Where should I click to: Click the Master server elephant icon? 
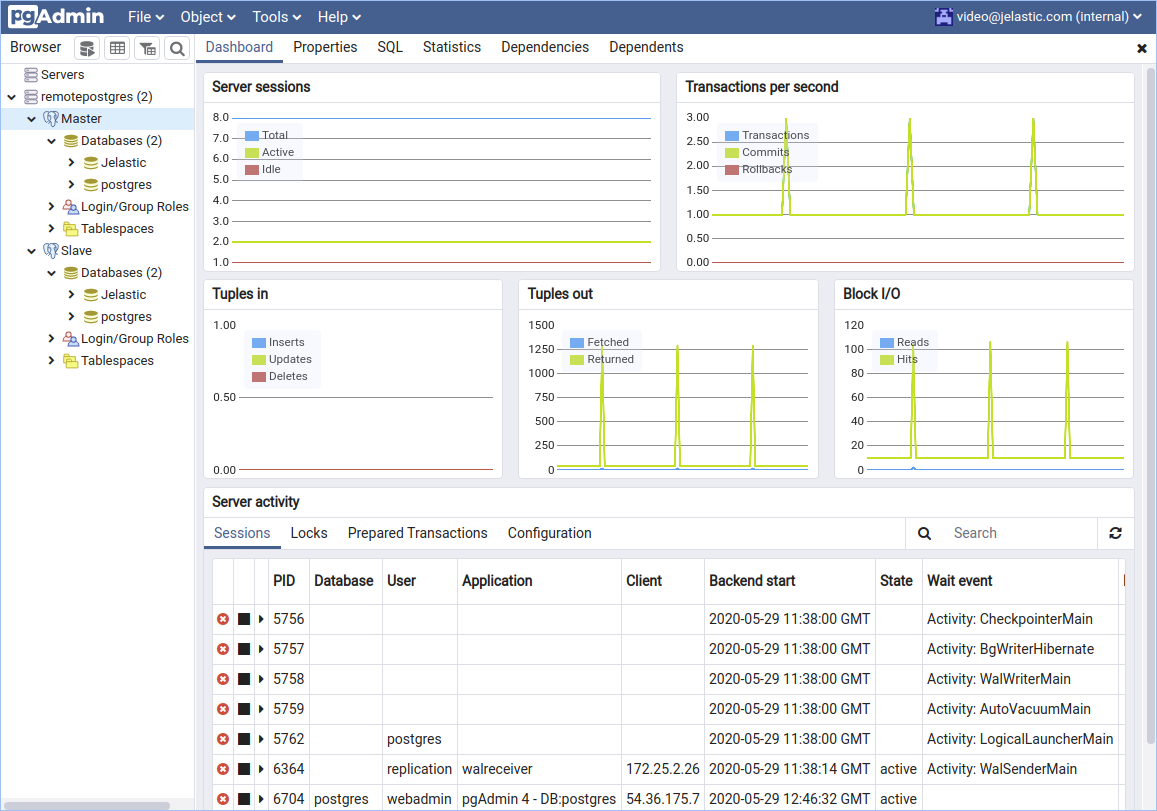click(51, 118)
